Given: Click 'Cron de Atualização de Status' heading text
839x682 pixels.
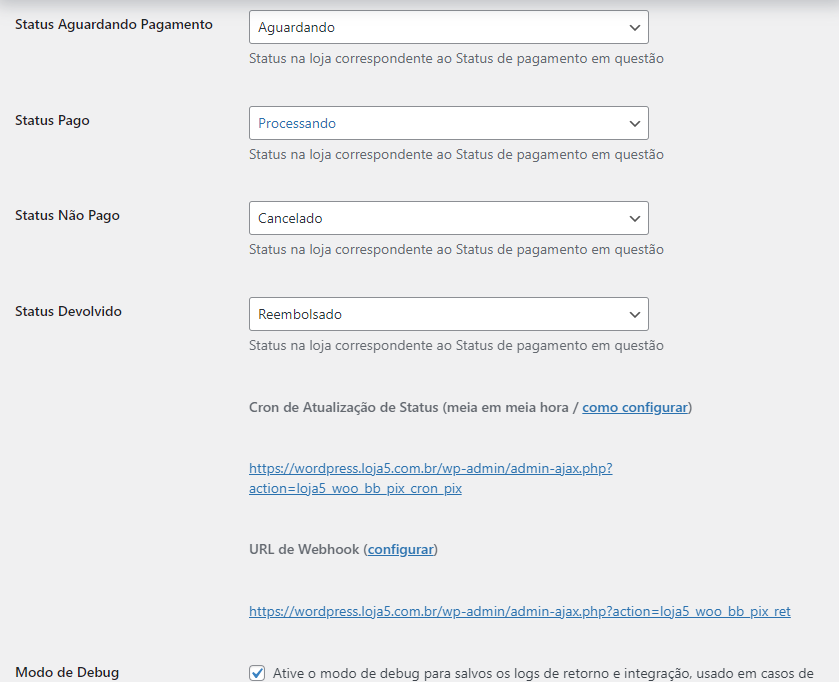Looking at the screenshot, I should pyautogui.click(x=344, y=408).
